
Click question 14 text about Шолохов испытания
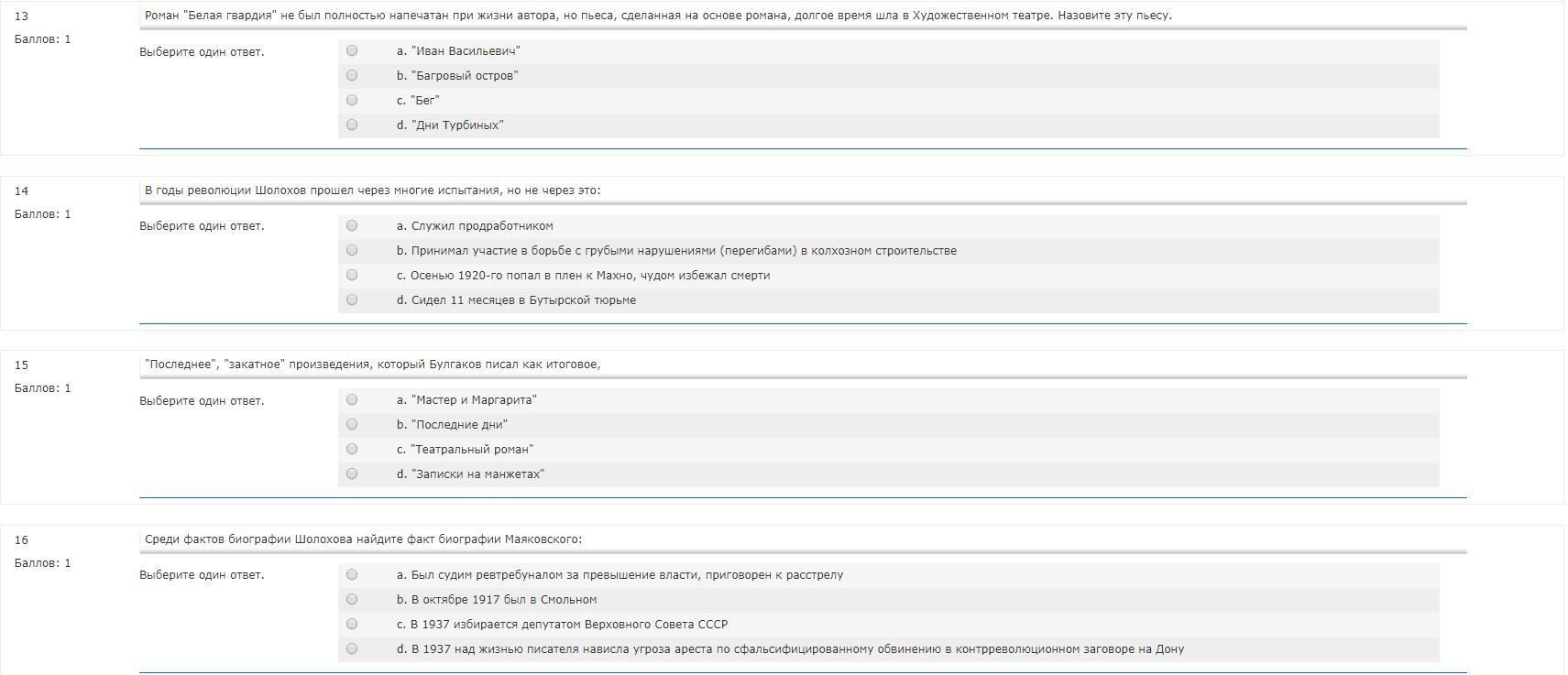[x=373, y=191]
